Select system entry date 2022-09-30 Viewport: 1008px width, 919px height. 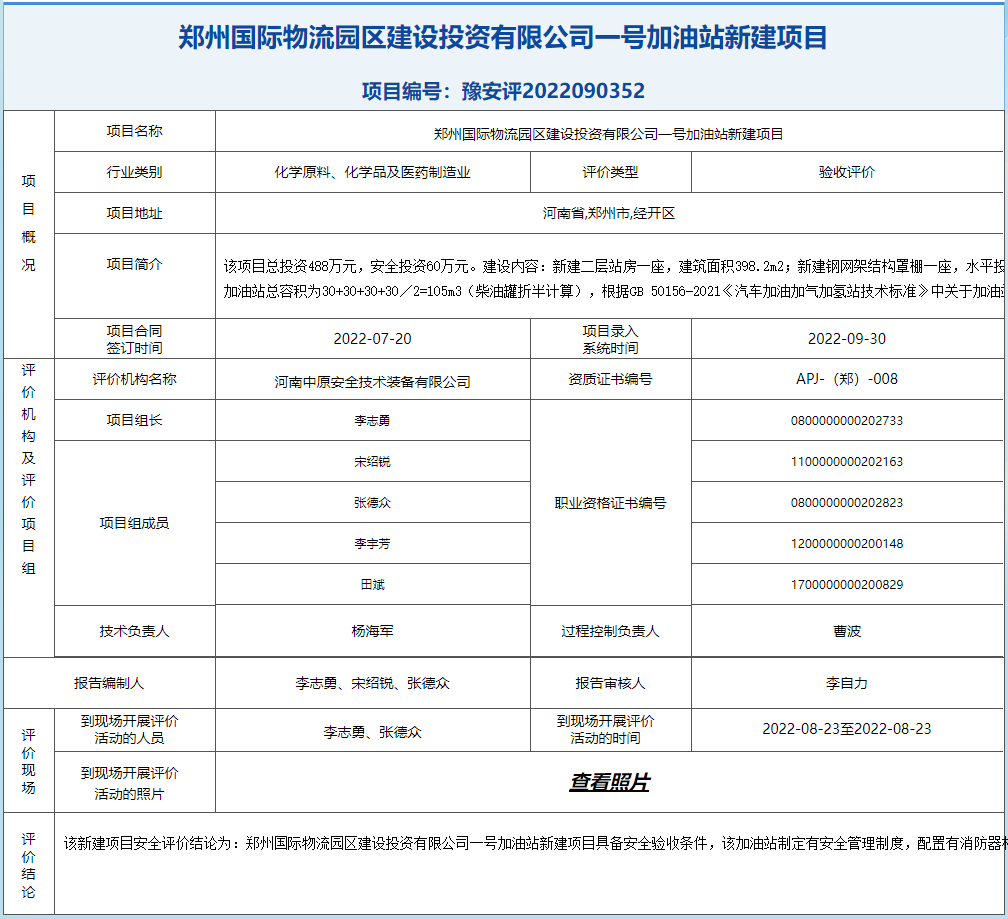click(847, 339)
